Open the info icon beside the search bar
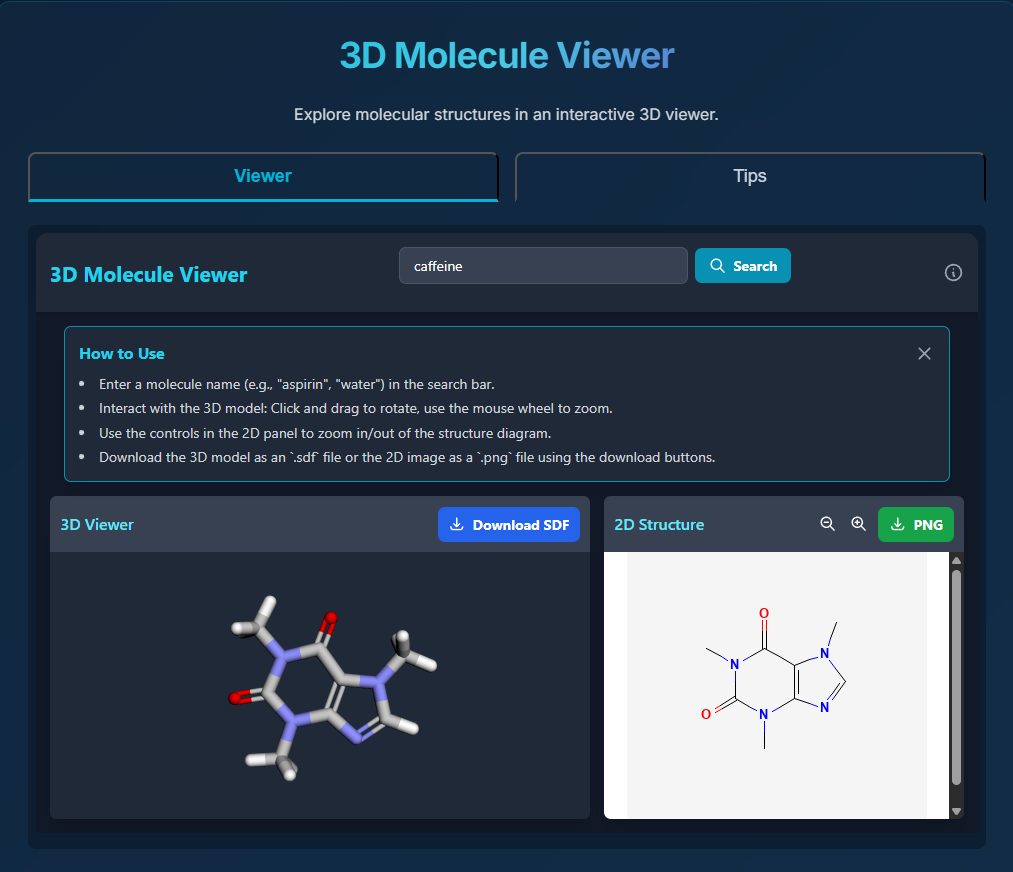The height and width of the screenshot is (872, 1013). [953, 272]
